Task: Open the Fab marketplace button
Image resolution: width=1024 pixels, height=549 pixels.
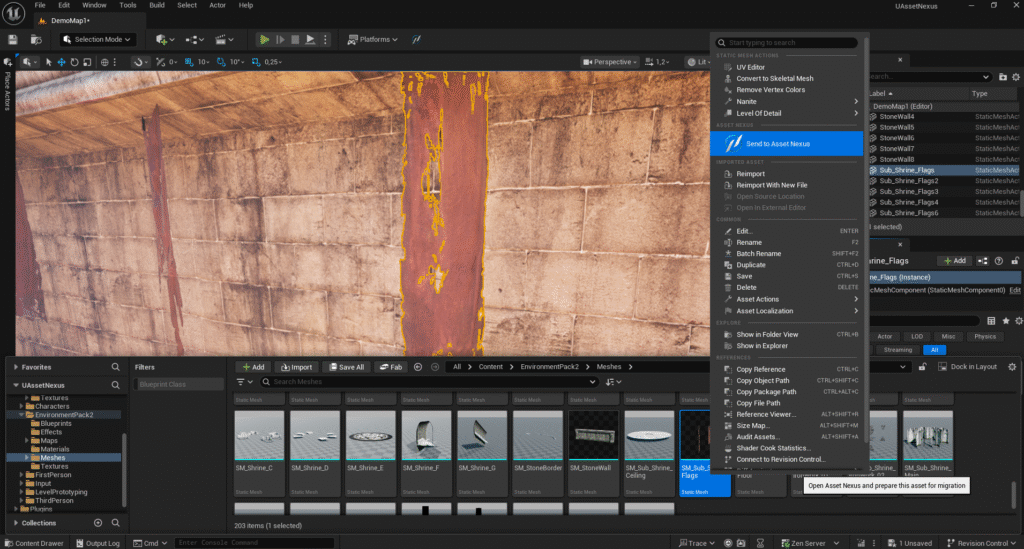Action: point(391,367)
